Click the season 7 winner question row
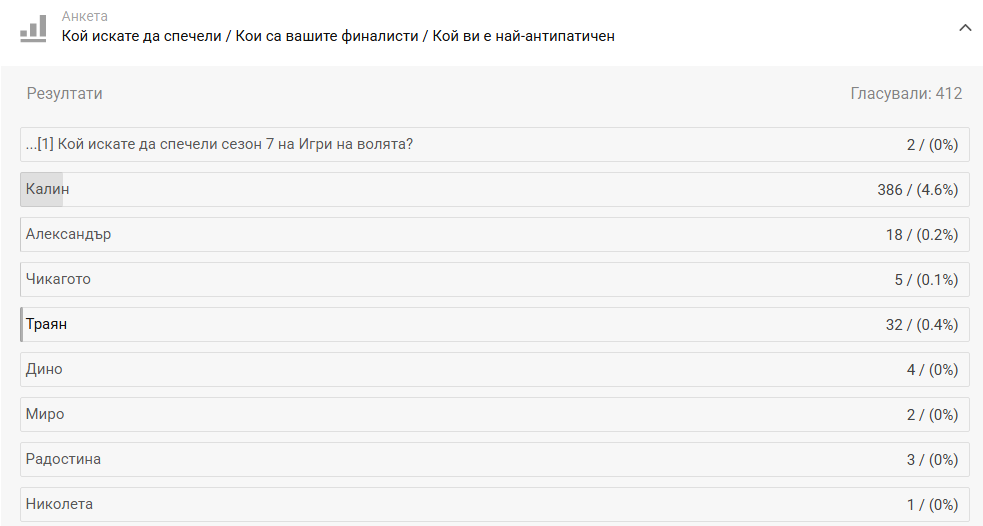The image size is (983, 526). coord(494,144)
